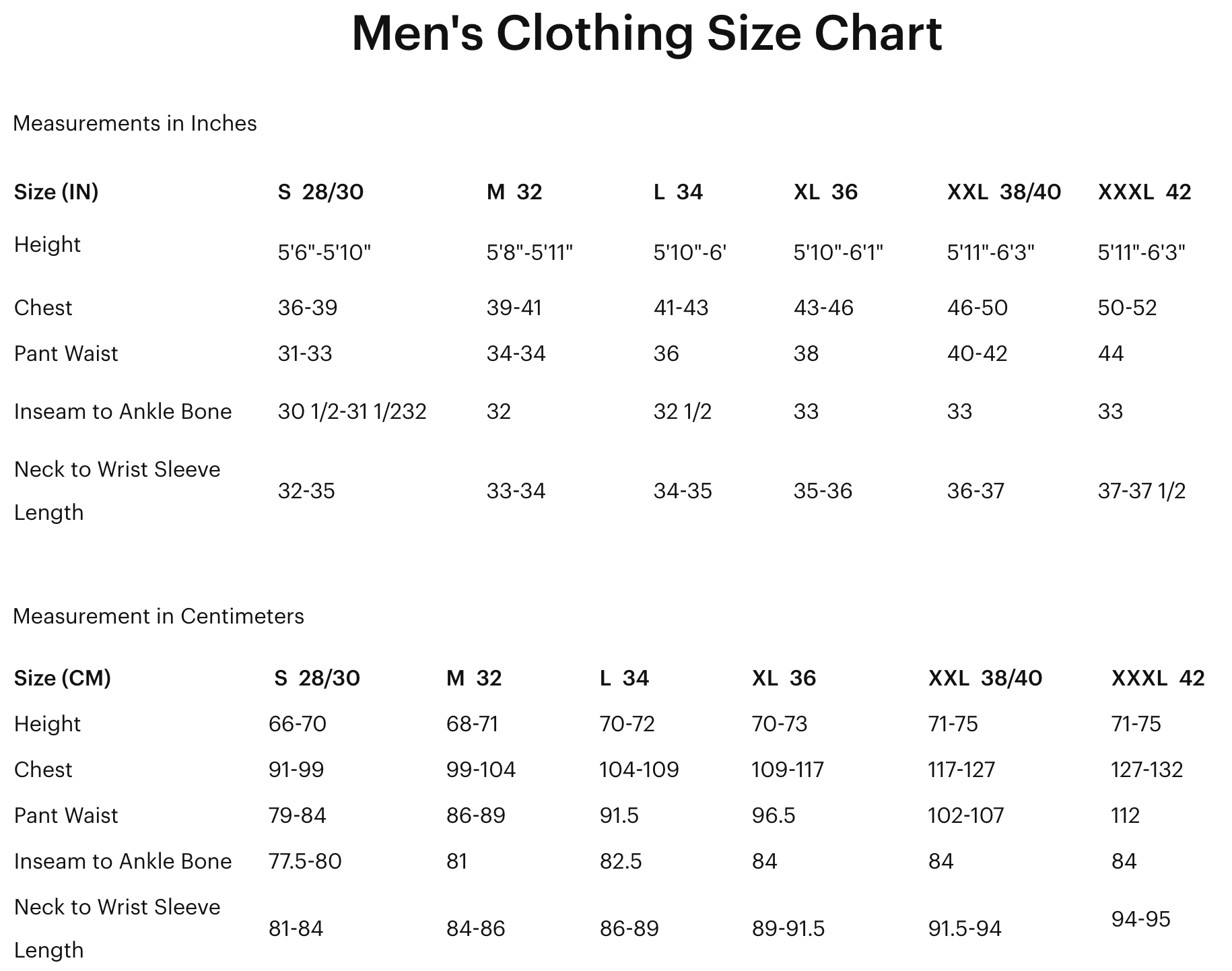
Task: Click the 102-107 pant waist value
Action: pos(965,815)
